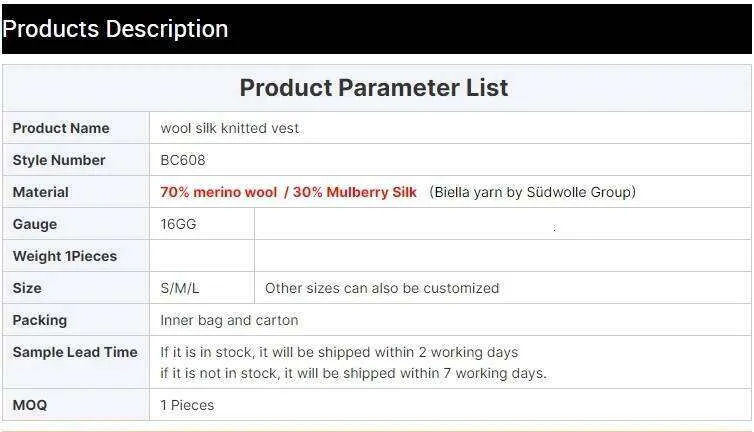Click the 1 Pieces MOQ value
This screenshot has width=754, height=432.
click(x=187, y=405)
